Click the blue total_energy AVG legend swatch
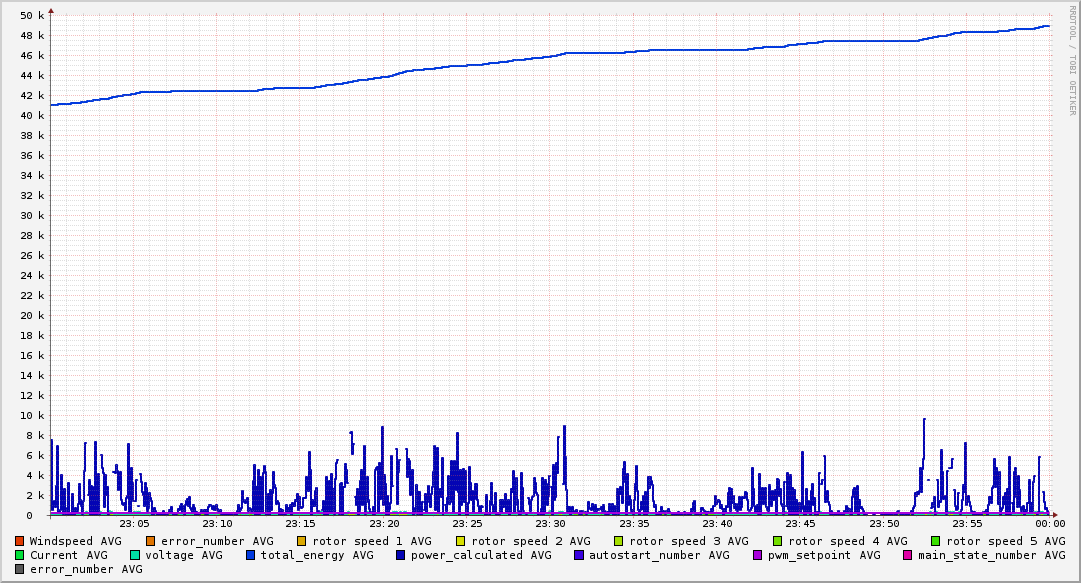 pyautogui.click(x=251, y=555)
